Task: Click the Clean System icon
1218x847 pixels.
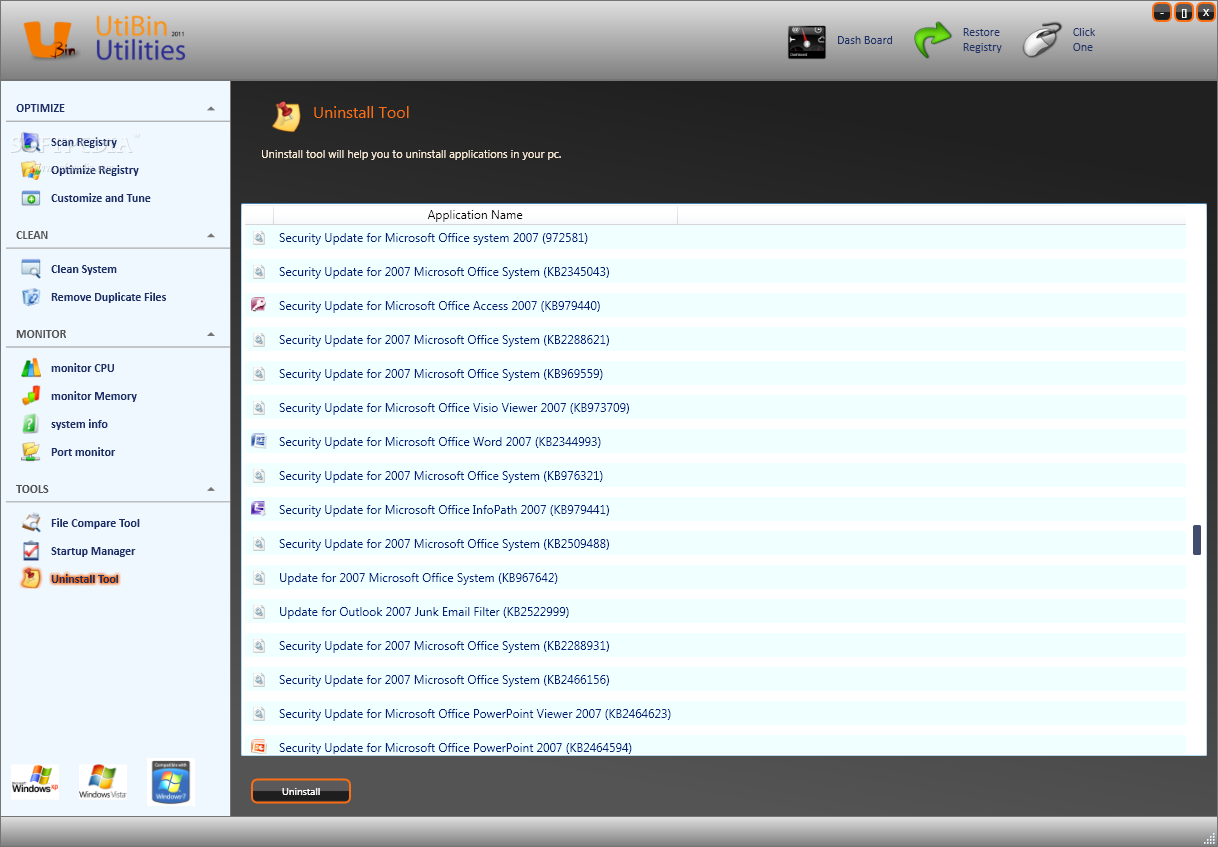Action: (x=31, y=269)
